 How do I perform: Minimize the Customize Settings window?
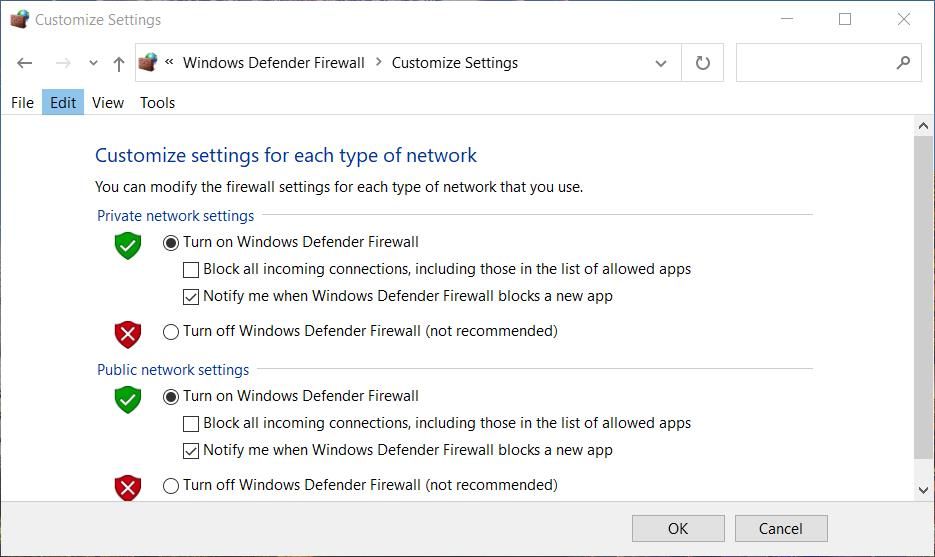787,19
